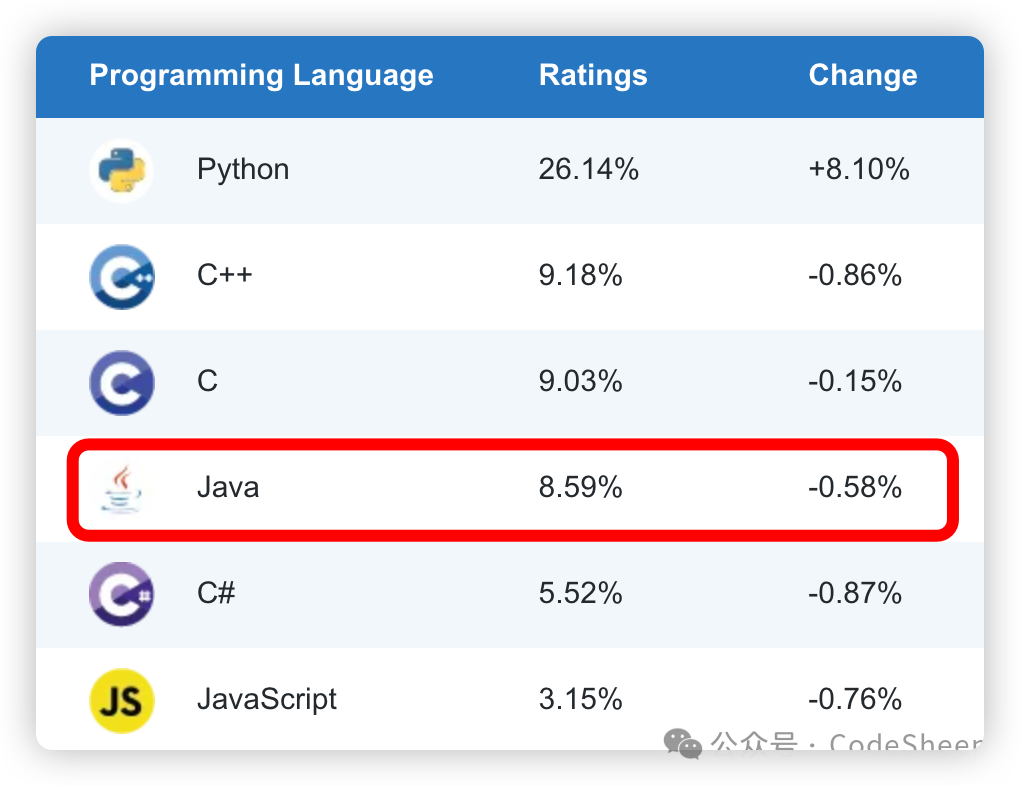Click the CodeSheep watermark text
Image resolution: width=1020 pixels, height=786 pixels.
[906, 745]
